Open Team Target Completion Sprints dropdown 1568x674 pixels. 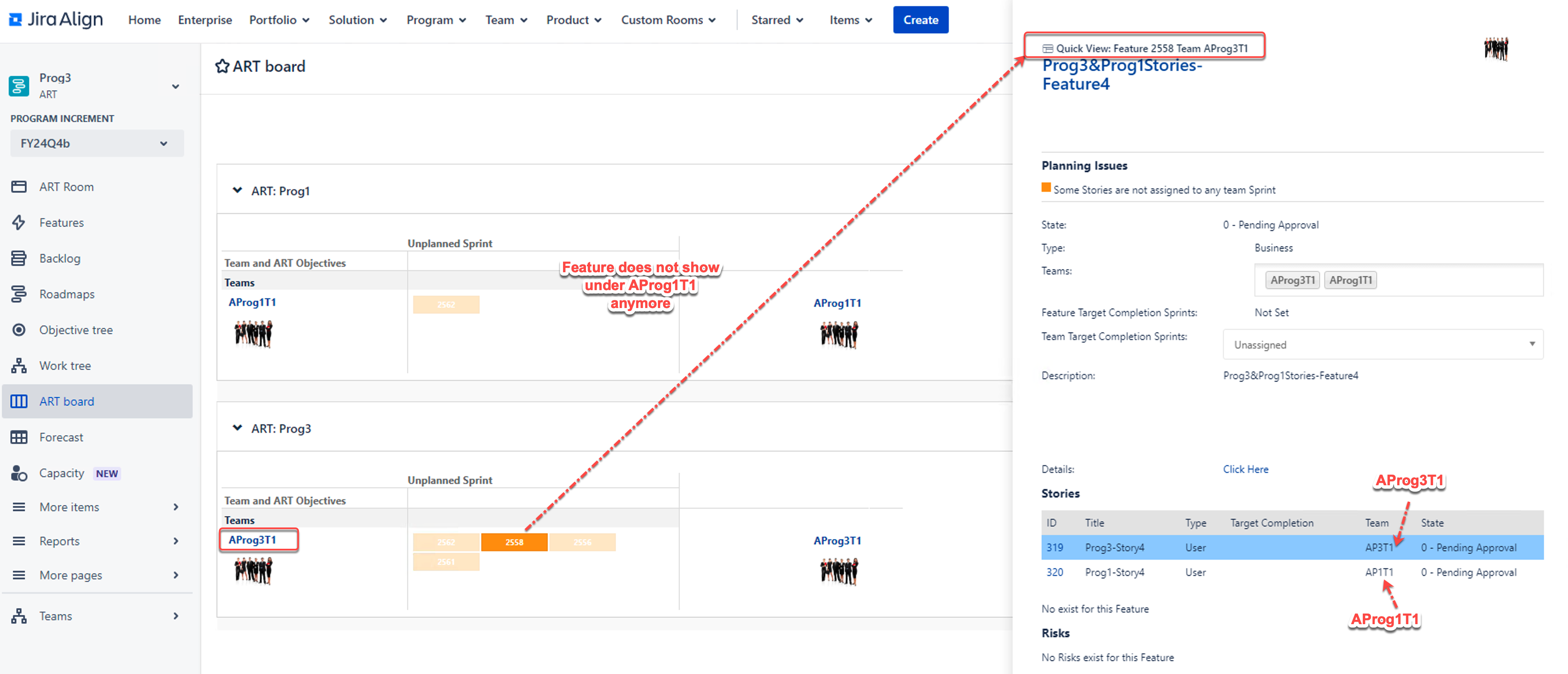tap(1382, 345)
